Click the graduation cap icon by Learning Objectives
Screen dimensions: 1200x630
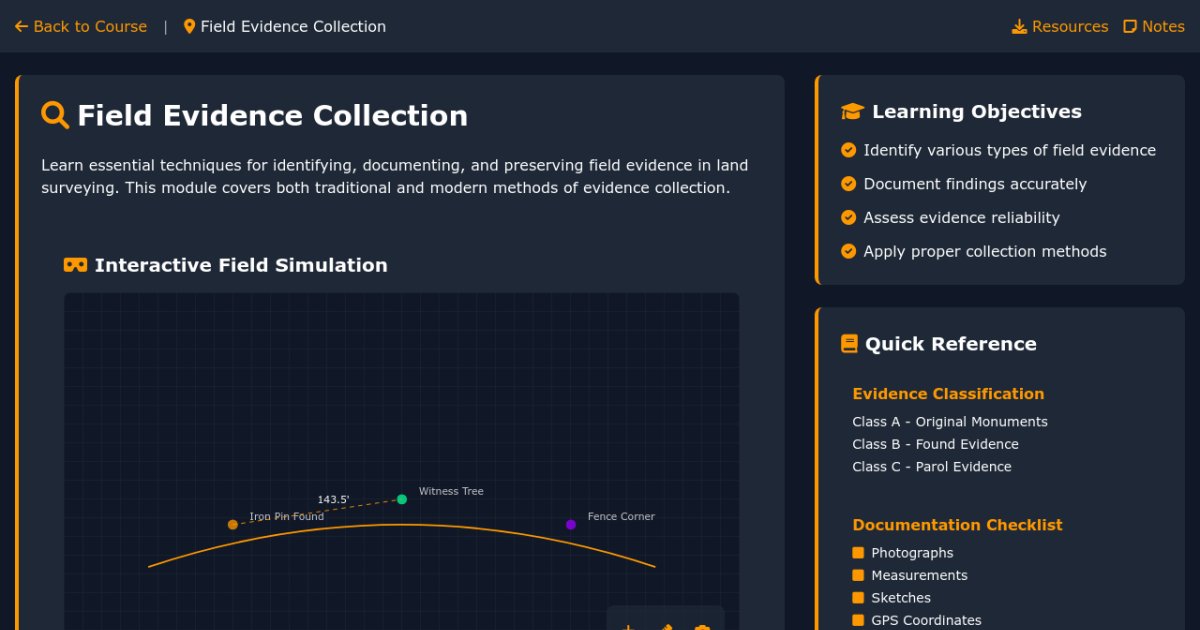point(852,112)
